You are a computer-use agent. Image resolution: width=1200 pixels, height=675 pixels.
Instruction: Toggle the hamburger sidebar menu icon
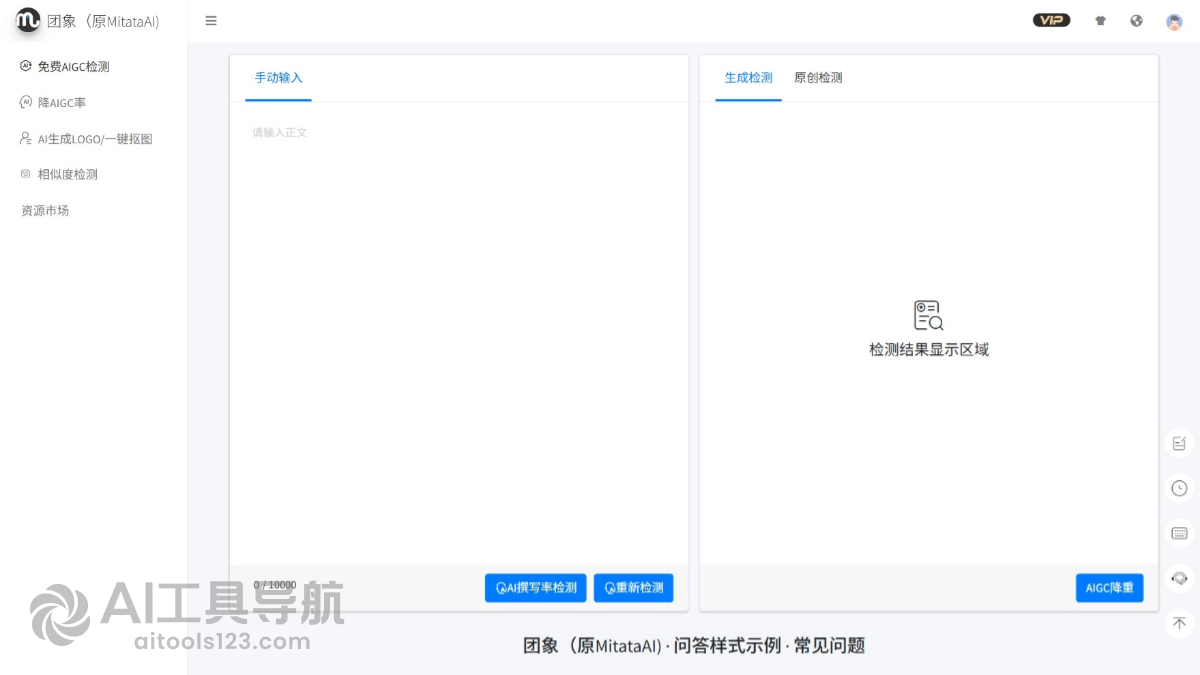point(211,21)
